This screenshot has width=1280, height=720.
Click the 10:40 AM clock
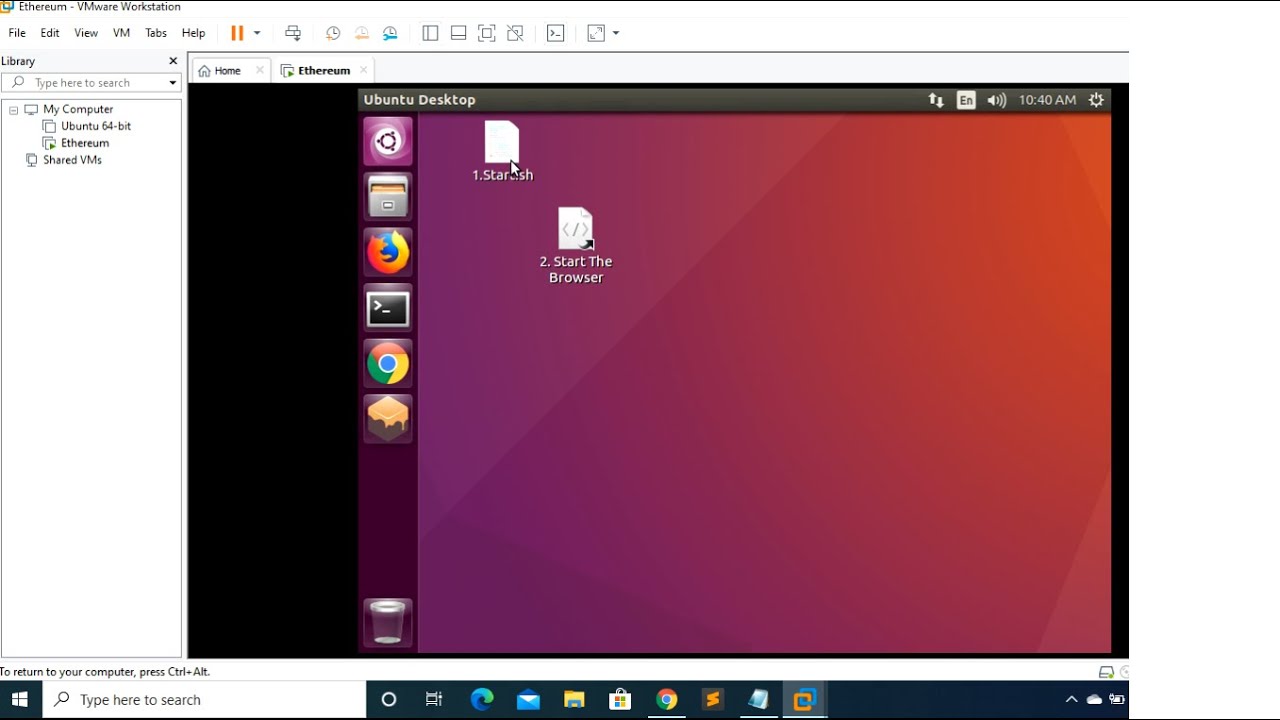tap(1047, 100)
